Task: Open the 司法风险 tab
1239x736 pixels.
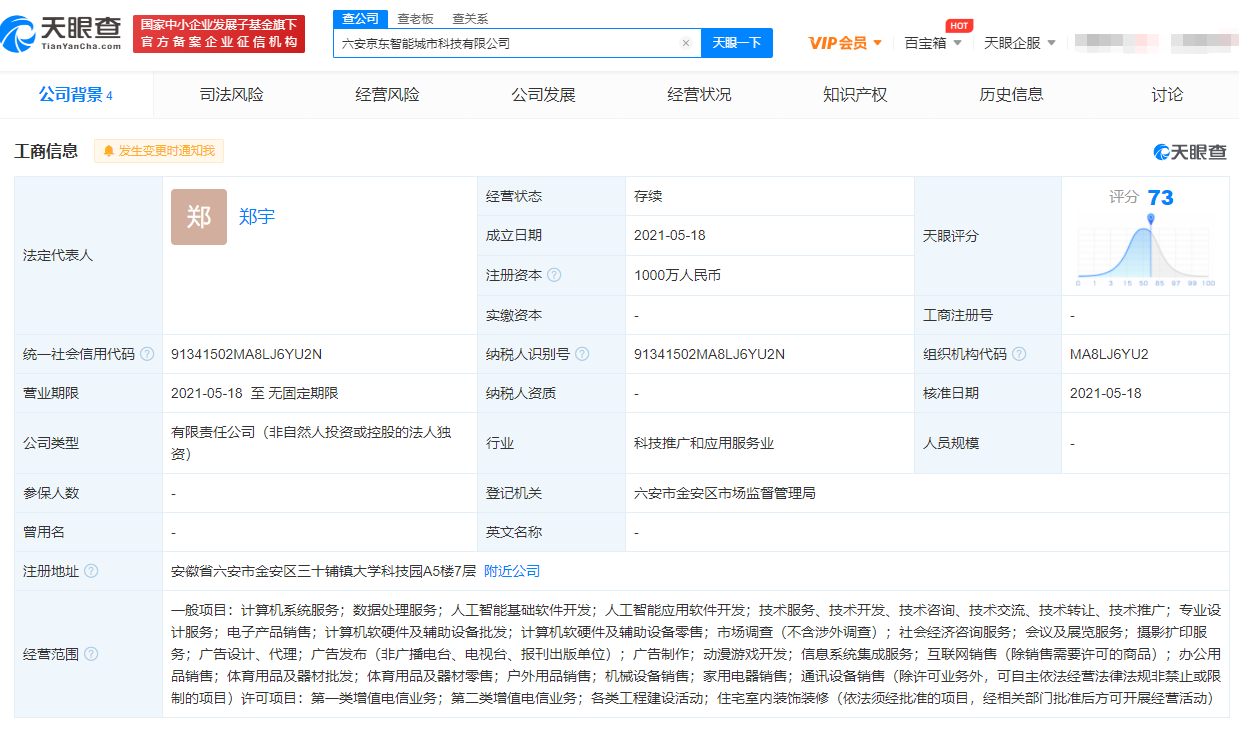Action: click(x=232, y=95)
